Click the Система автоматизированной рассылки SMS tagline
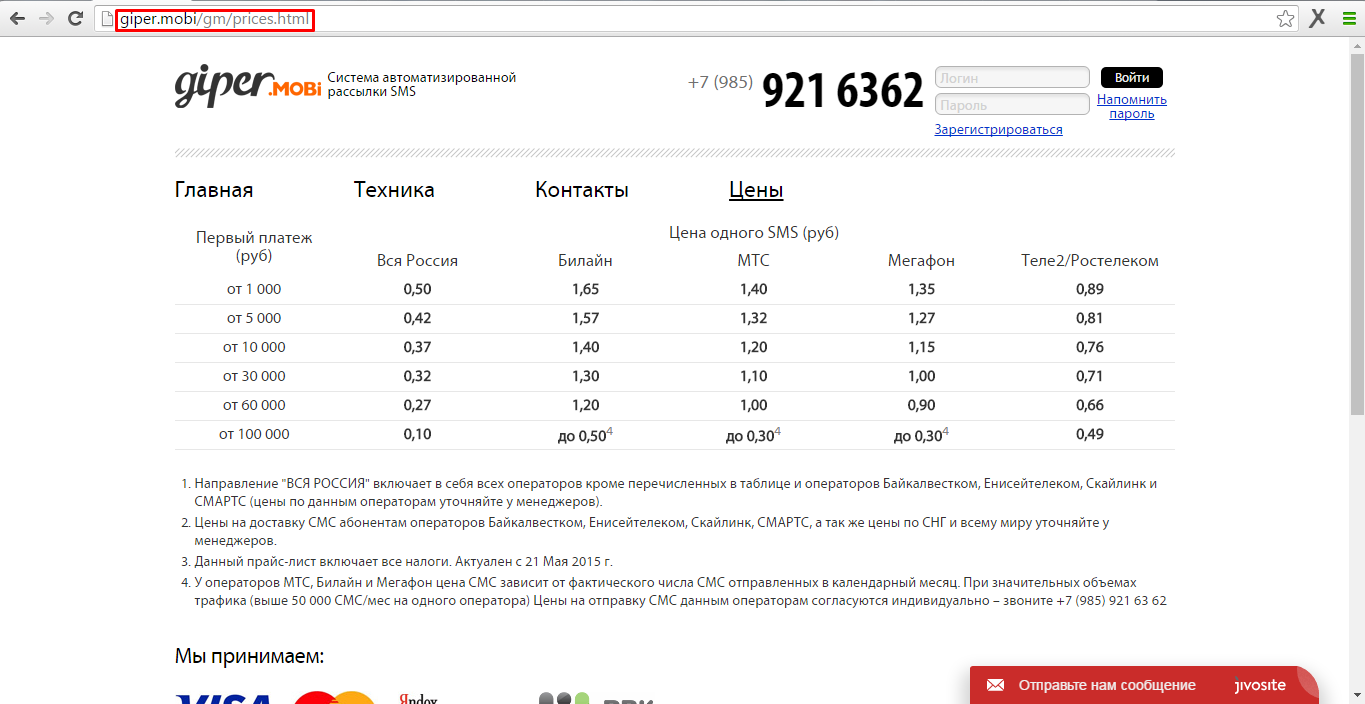1365x704 pixels. 422,84
